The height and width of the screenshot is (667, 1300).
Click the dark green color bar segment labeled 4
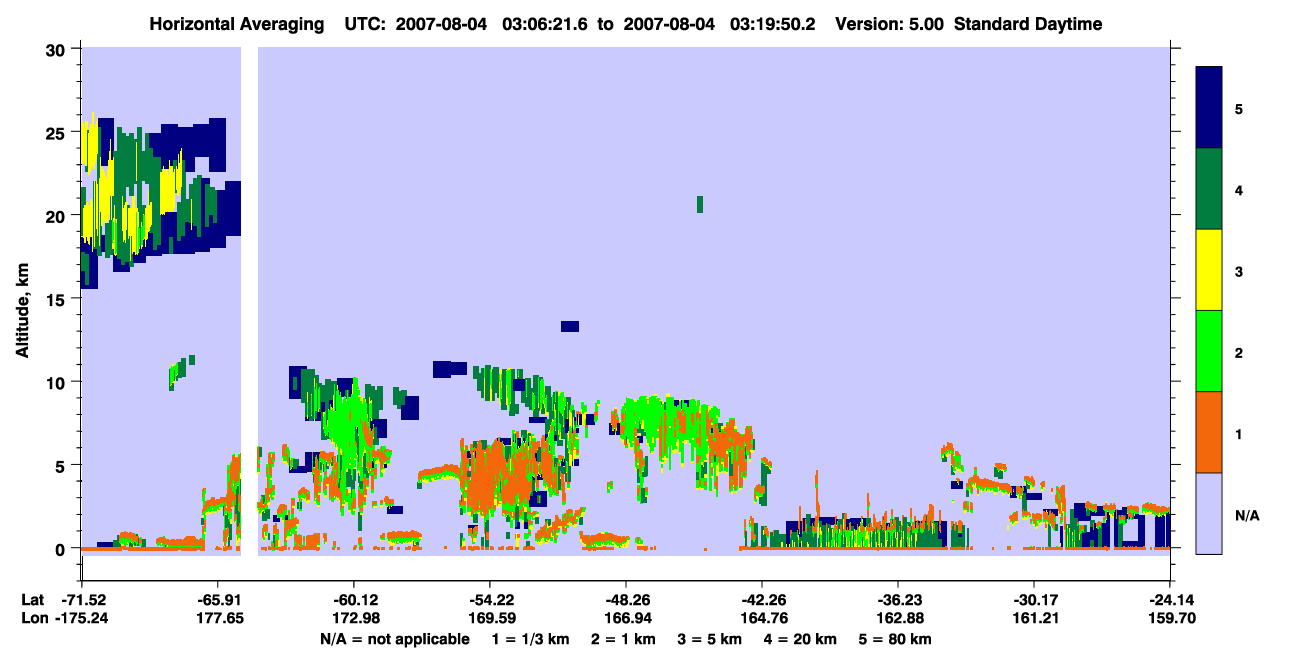(1210, 189)
